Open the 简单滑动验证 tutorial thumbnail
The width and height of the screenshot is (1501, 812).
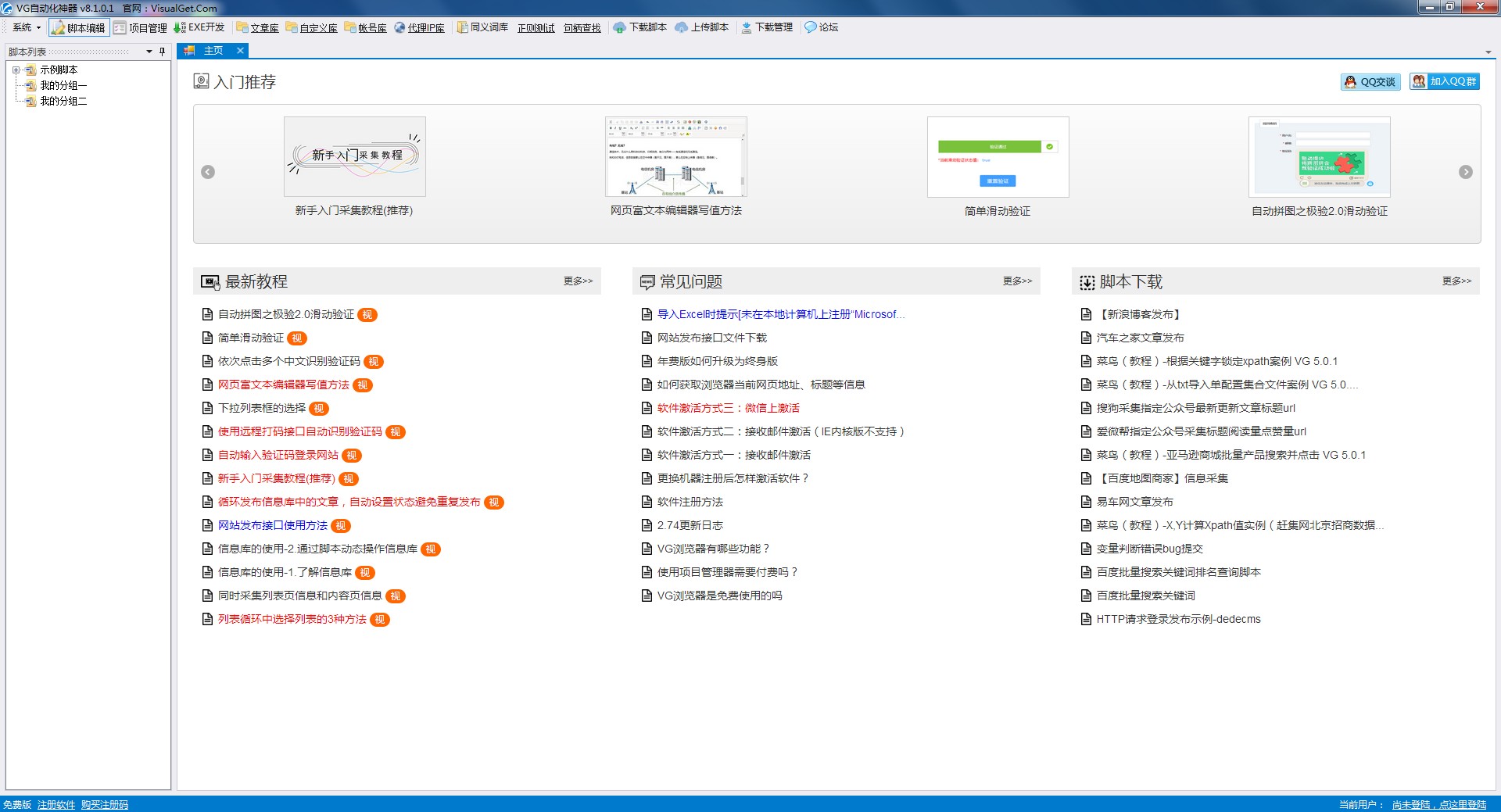998,157
